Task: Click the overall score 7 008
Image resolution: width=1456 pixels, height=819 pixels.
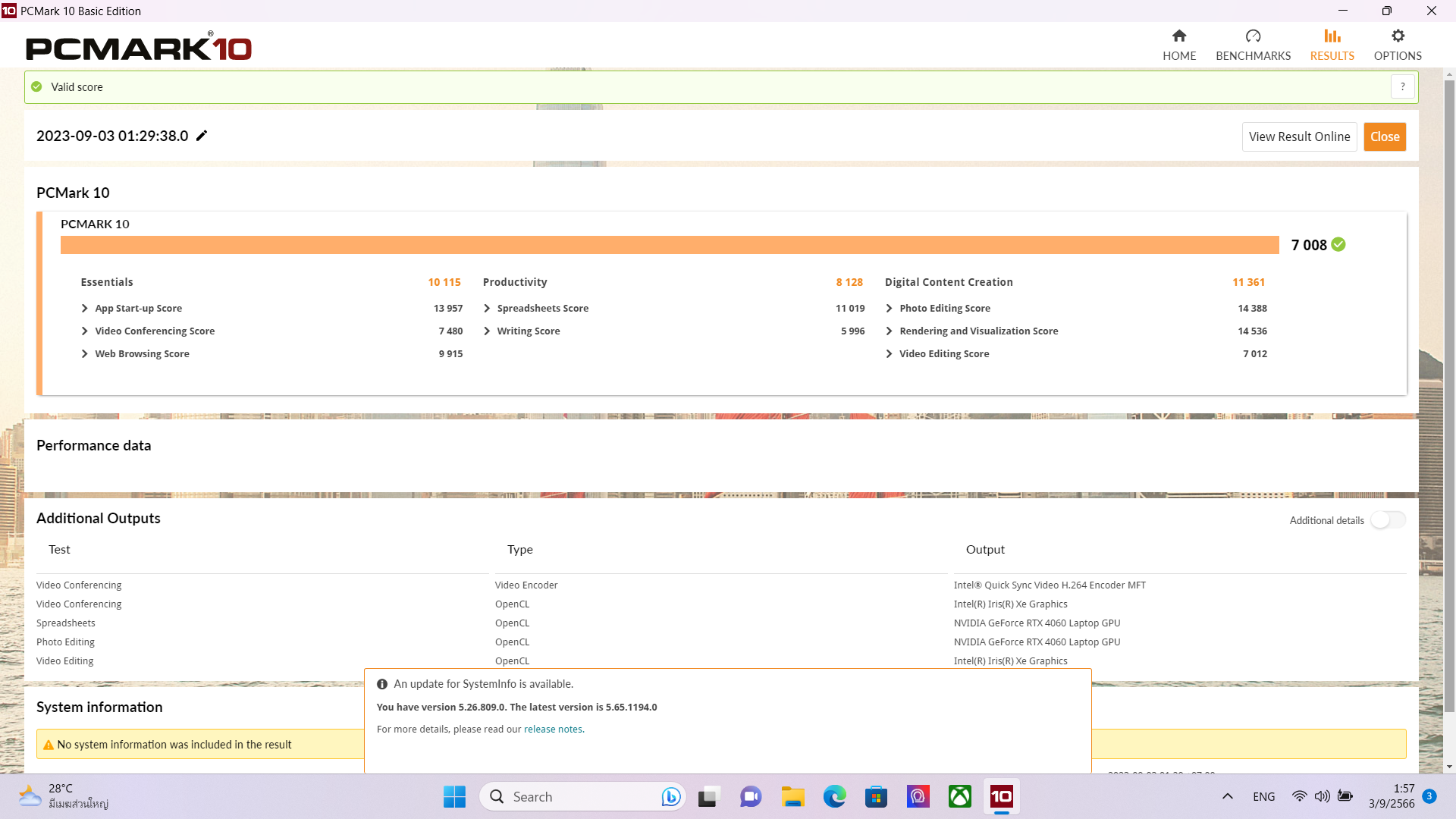Action: 1309,245
